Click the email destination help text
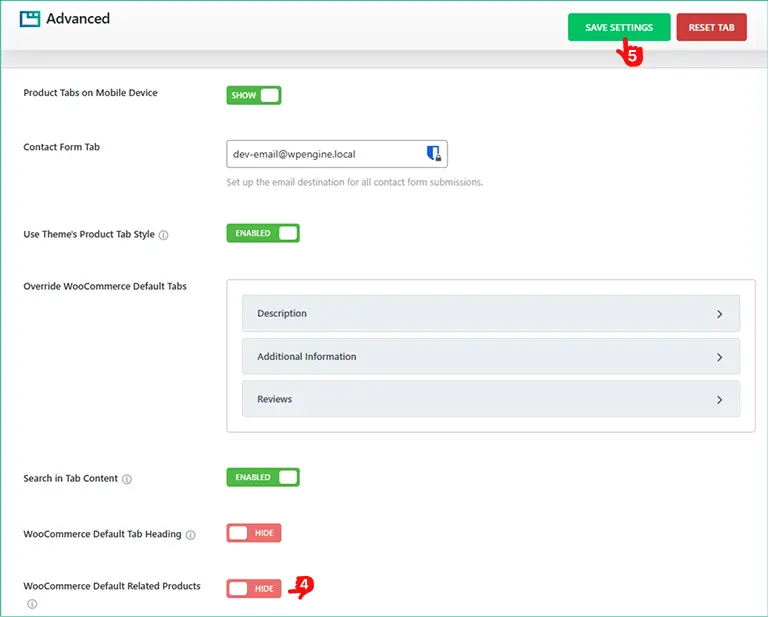769x617 pixels. pos(355,182)
